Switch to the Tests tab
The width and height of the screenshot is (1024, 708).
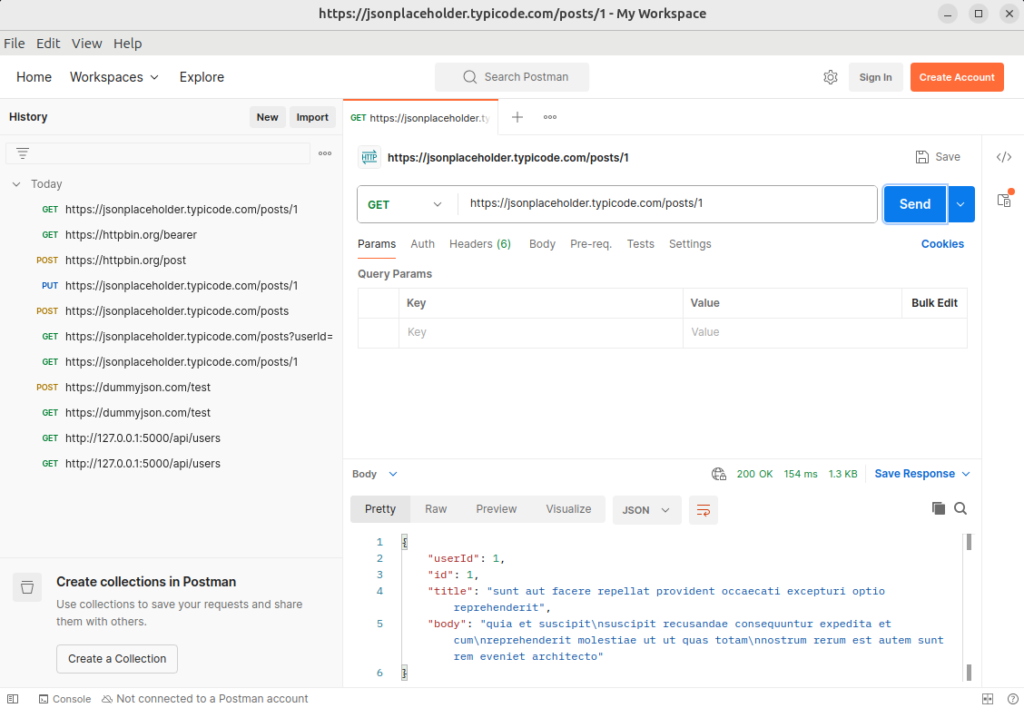point(641,244)
